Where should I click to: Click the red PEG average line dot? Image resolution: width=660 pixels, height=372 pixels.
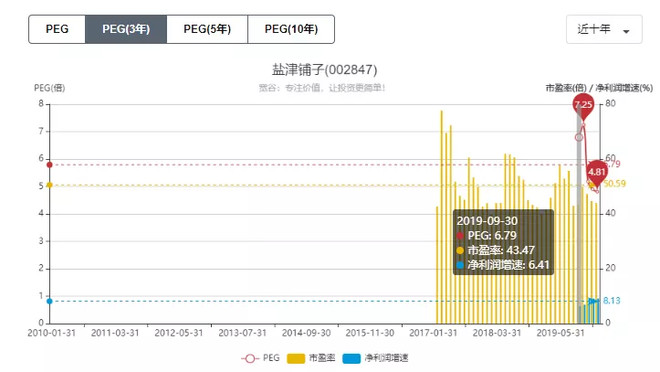pyautogui.click(x=50, y=165)
